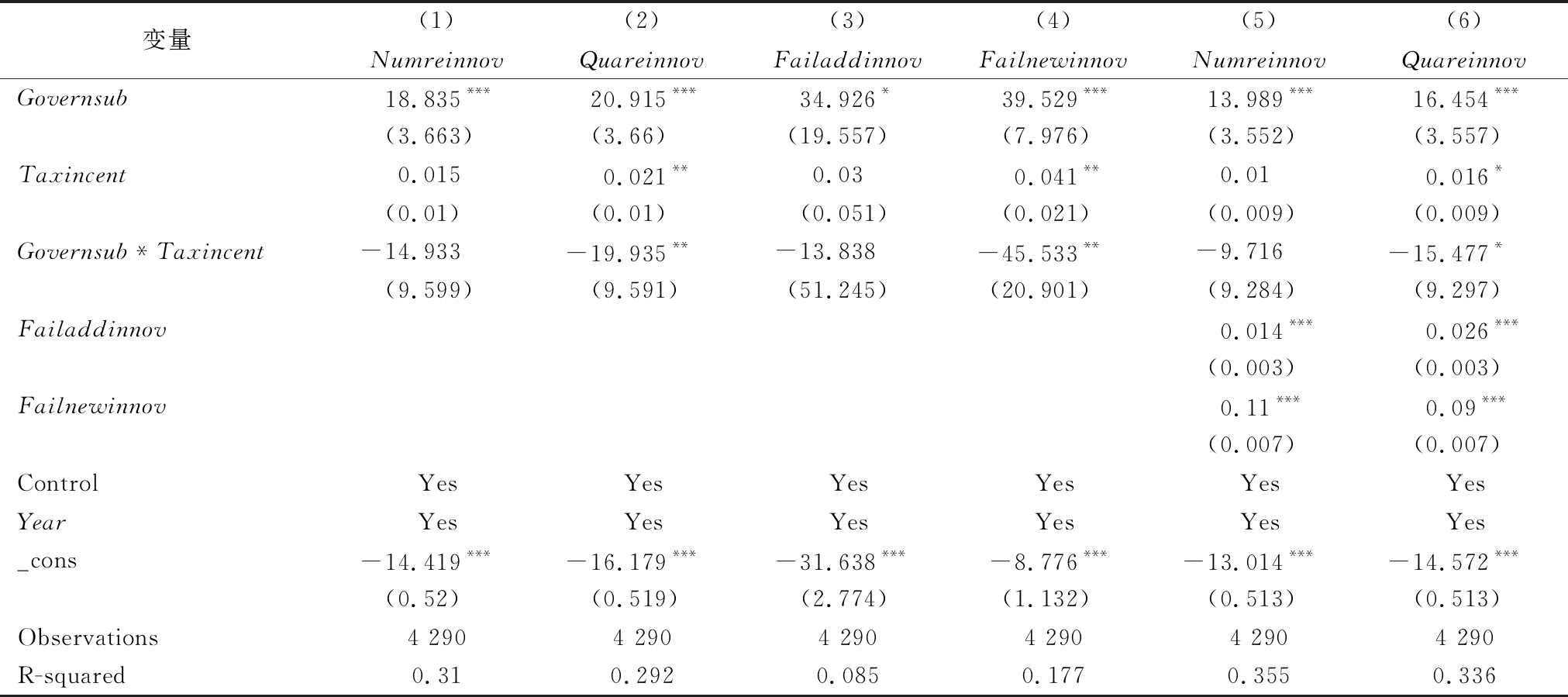Click the Failaddinnov column header under (3)

847,60
